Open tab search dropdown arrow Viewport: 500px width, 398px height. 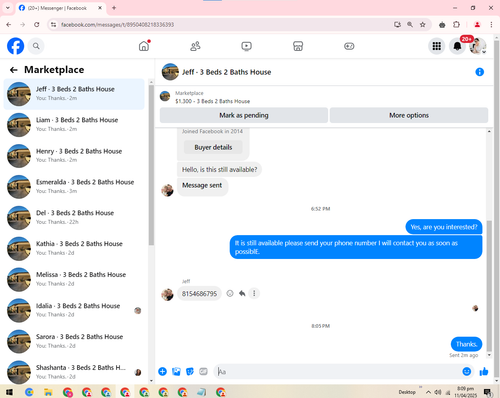click(8, 8)
